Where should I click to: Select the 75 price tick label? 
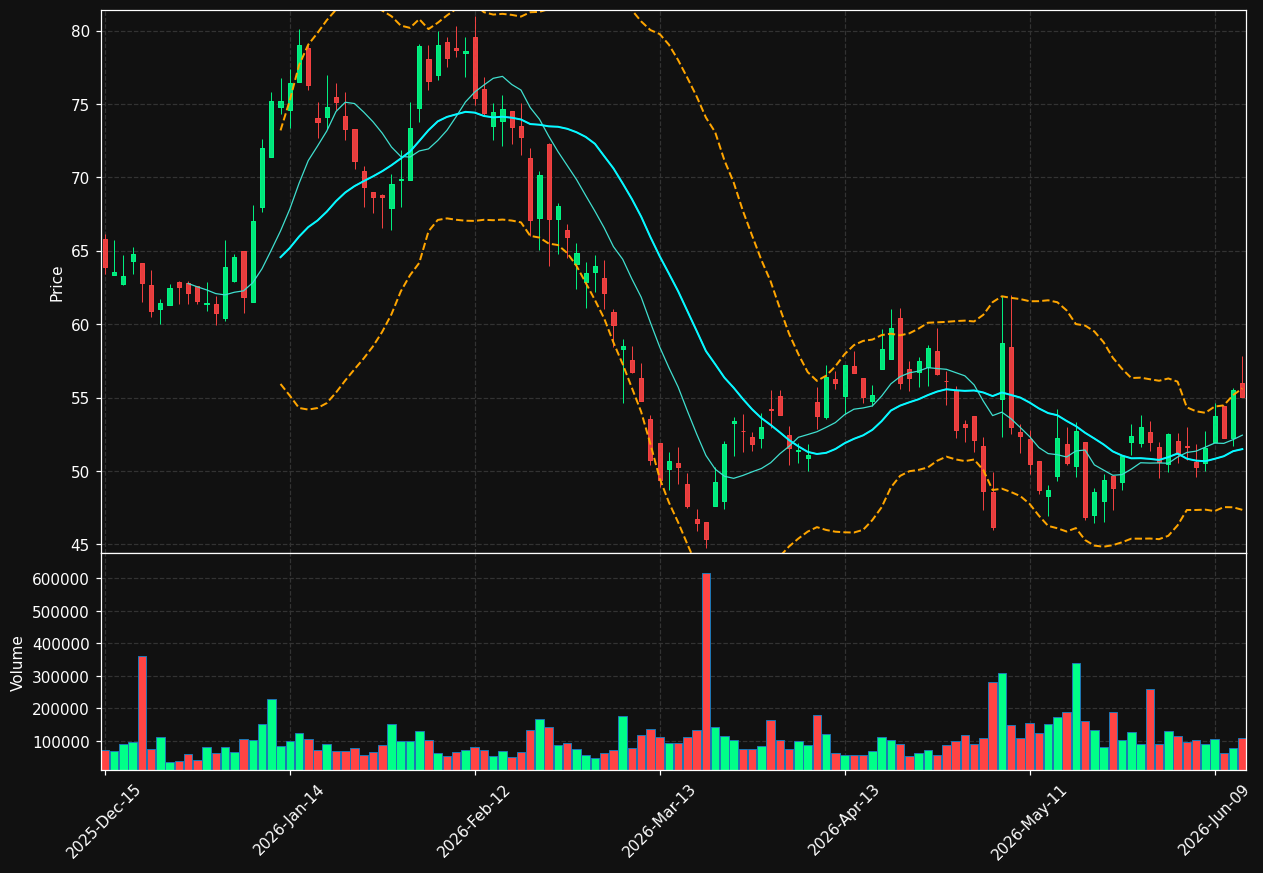[x=80, y=105]
